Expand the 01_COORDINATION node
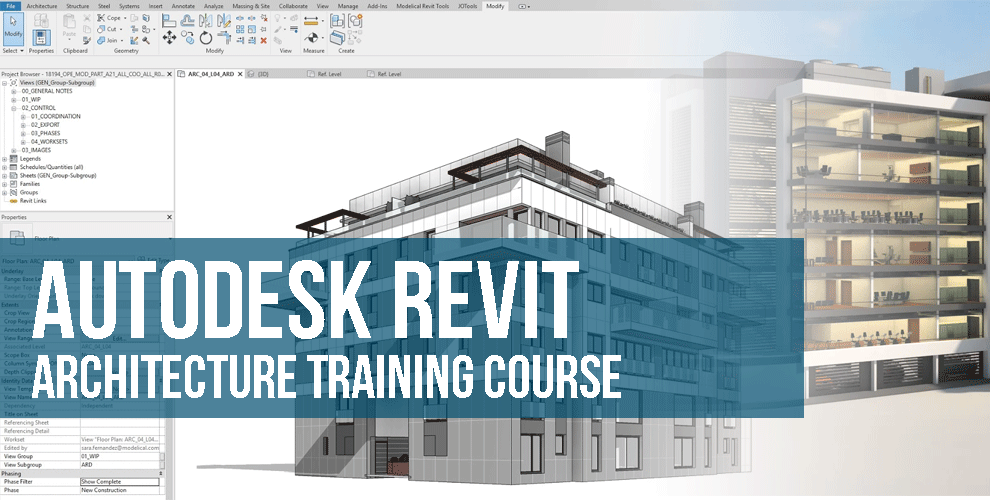The image size is (990, 500). pos(23,116)
